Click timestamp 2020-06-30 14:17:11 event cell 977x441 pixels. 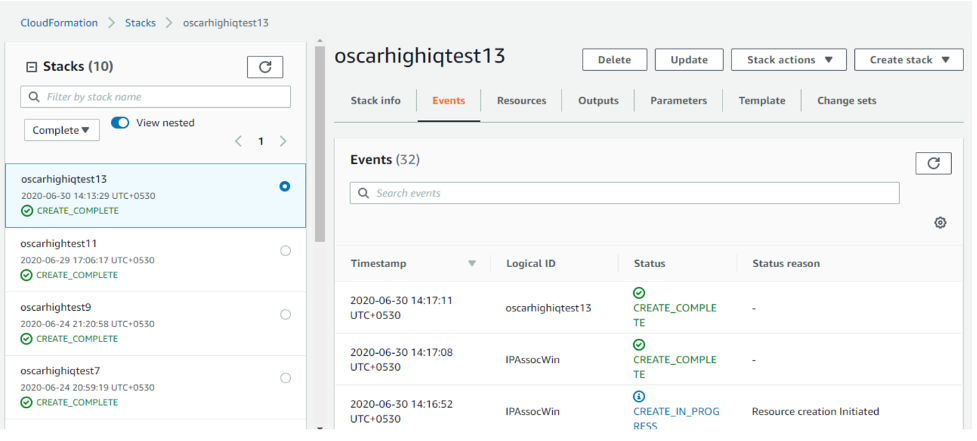click(x=401, y=308)
